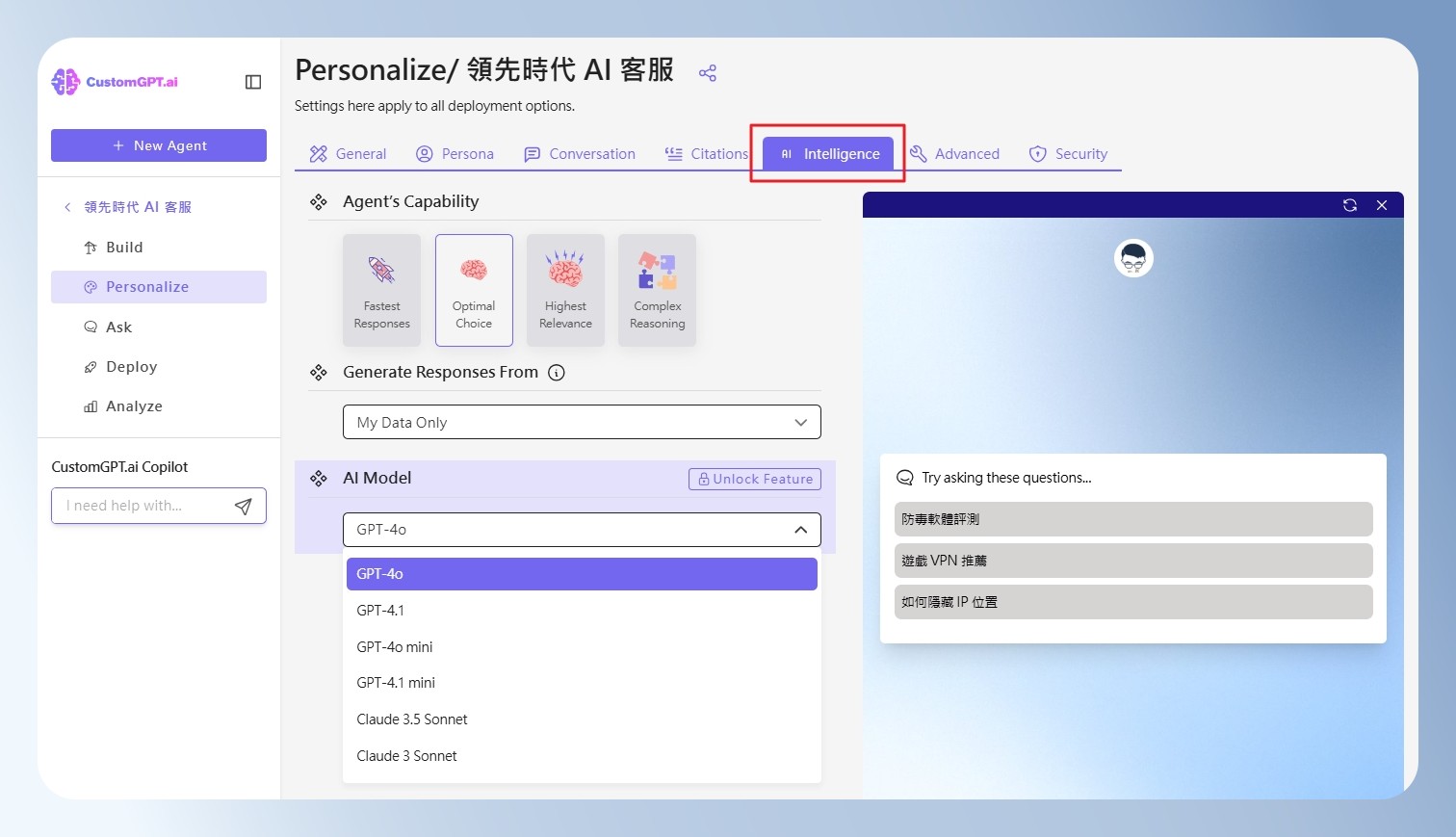Ask suggested question 遊戲 VPN 推薦
The height and width of the screenshot is (837, 1456).
tap(1133, 561)
